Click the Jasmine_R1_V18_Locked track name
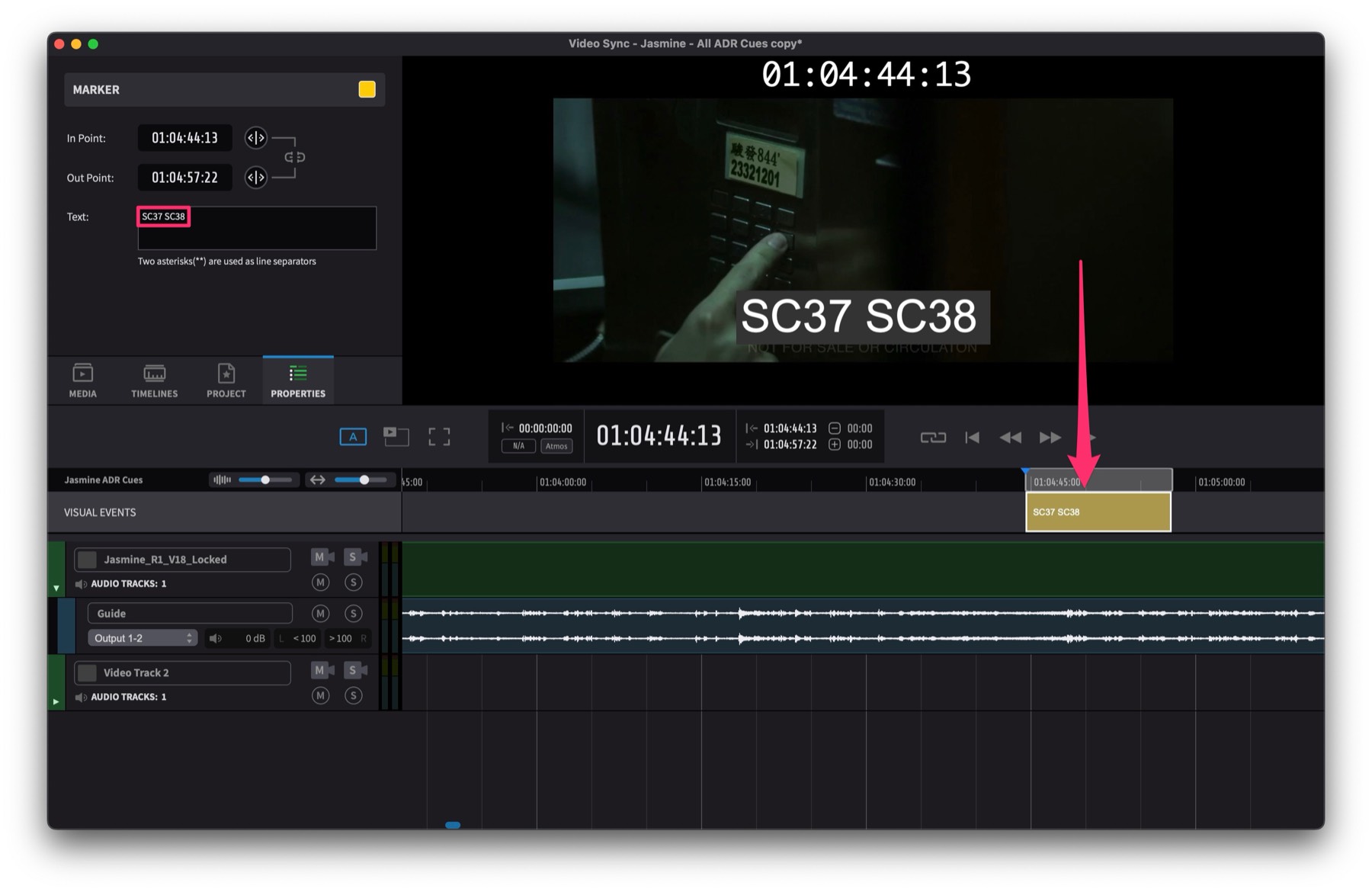This screenshot has width=1372, height=892. pos(165,560)
